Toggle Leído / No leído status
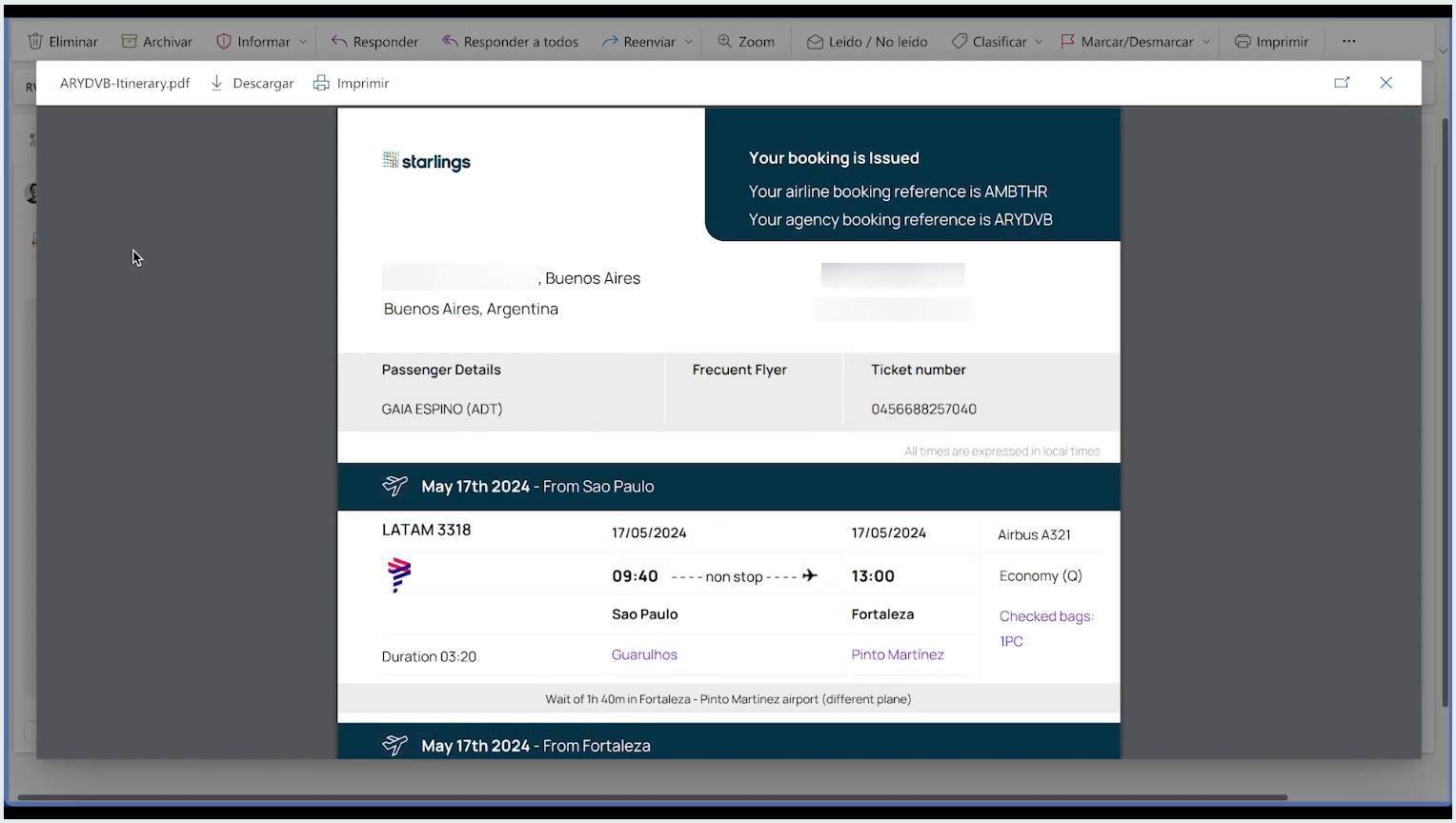 866,42
